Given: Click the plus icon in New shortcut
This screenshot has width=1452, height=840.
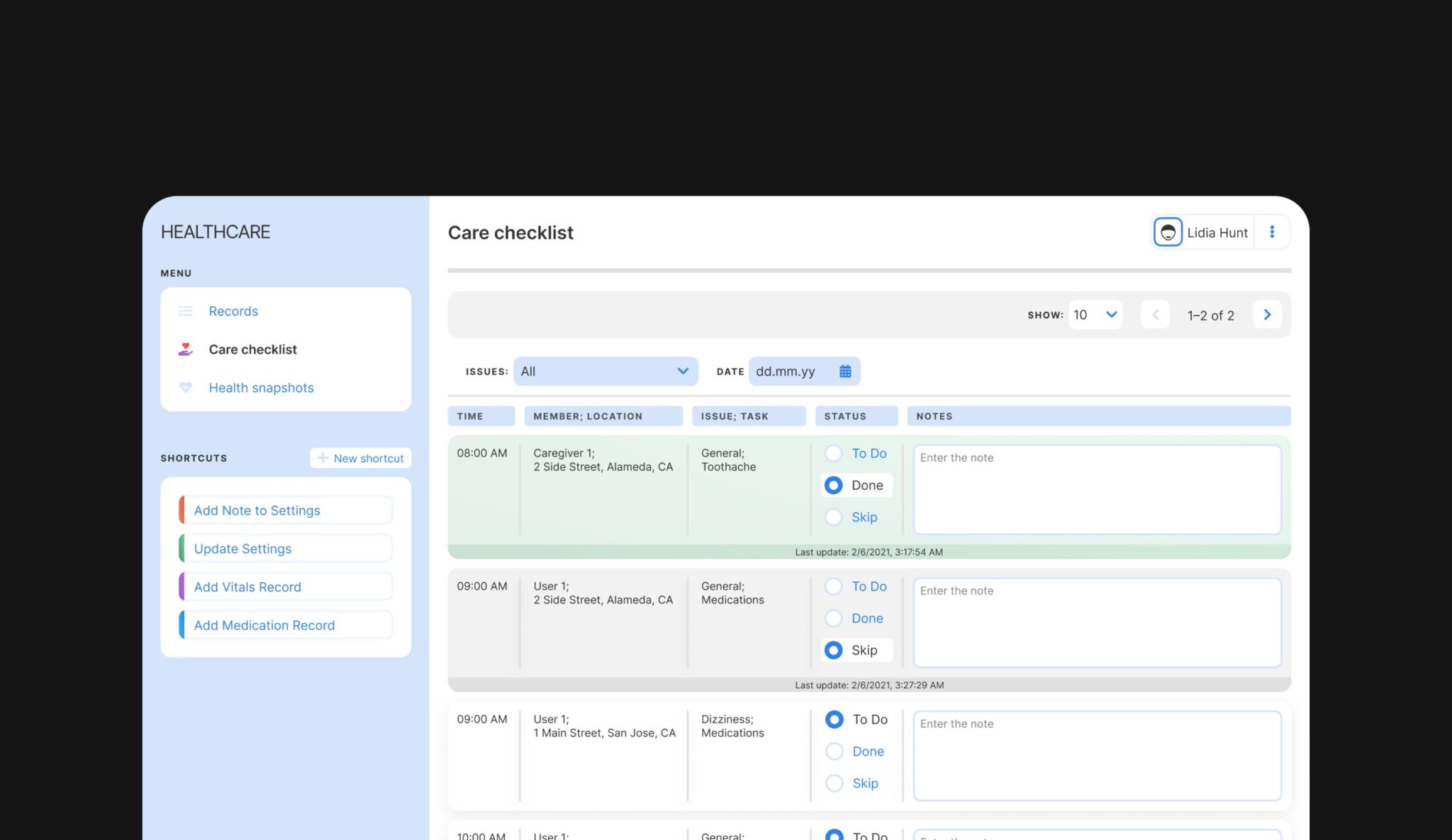Looking at the screenshot, I should pyautogui.click(x=323, y=458).
